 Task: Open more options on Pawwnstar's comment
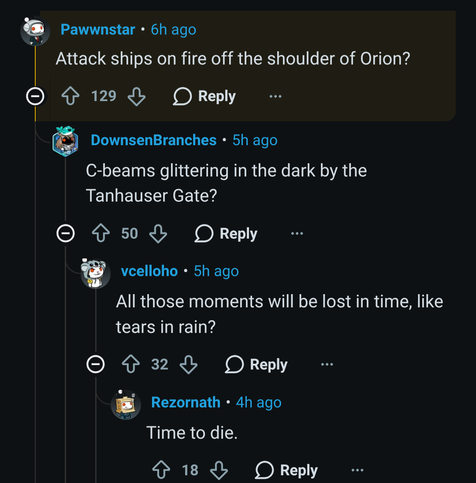(276, 96)
